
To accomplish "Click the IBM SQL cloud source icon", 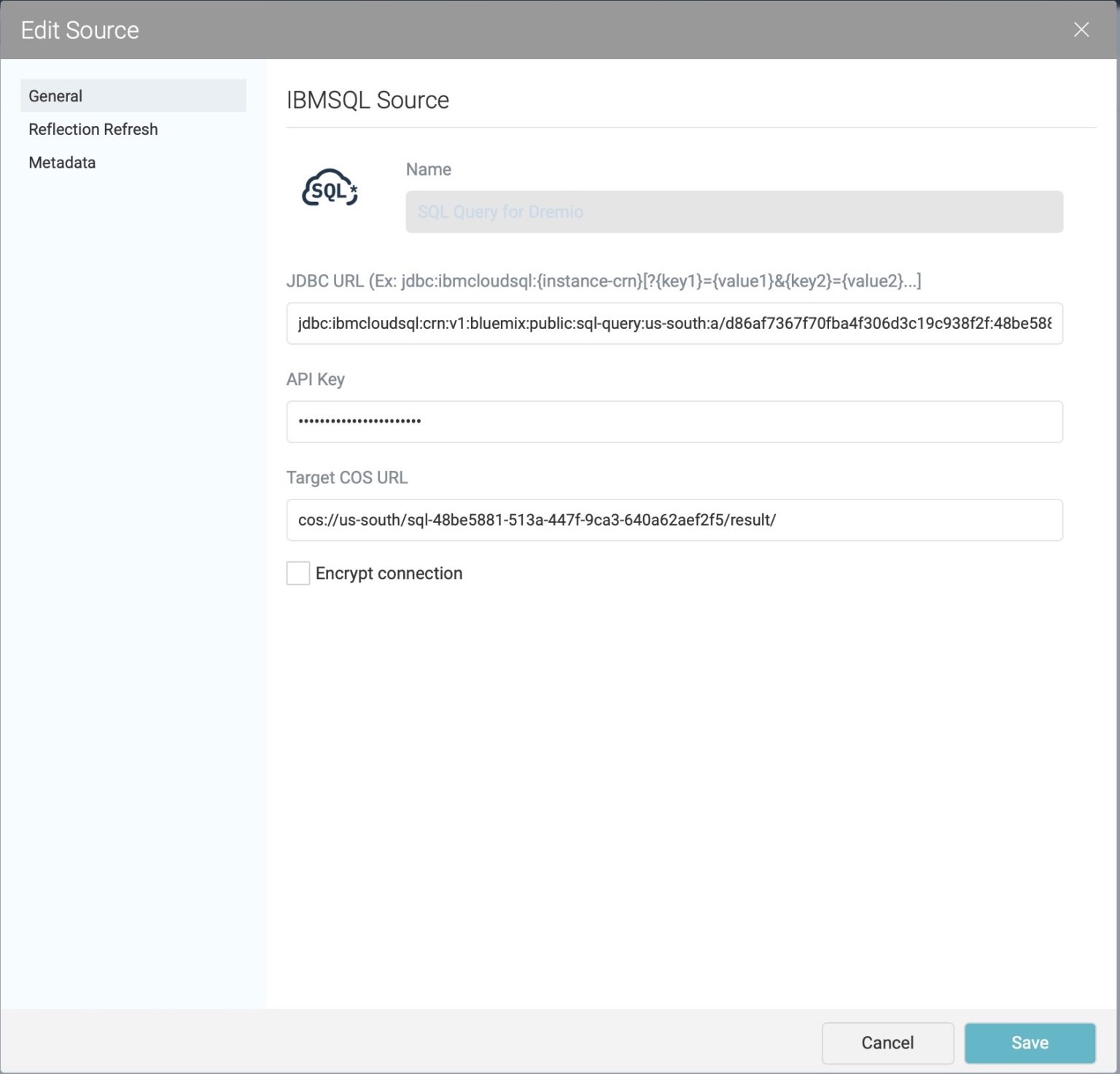I will point(330,188).
